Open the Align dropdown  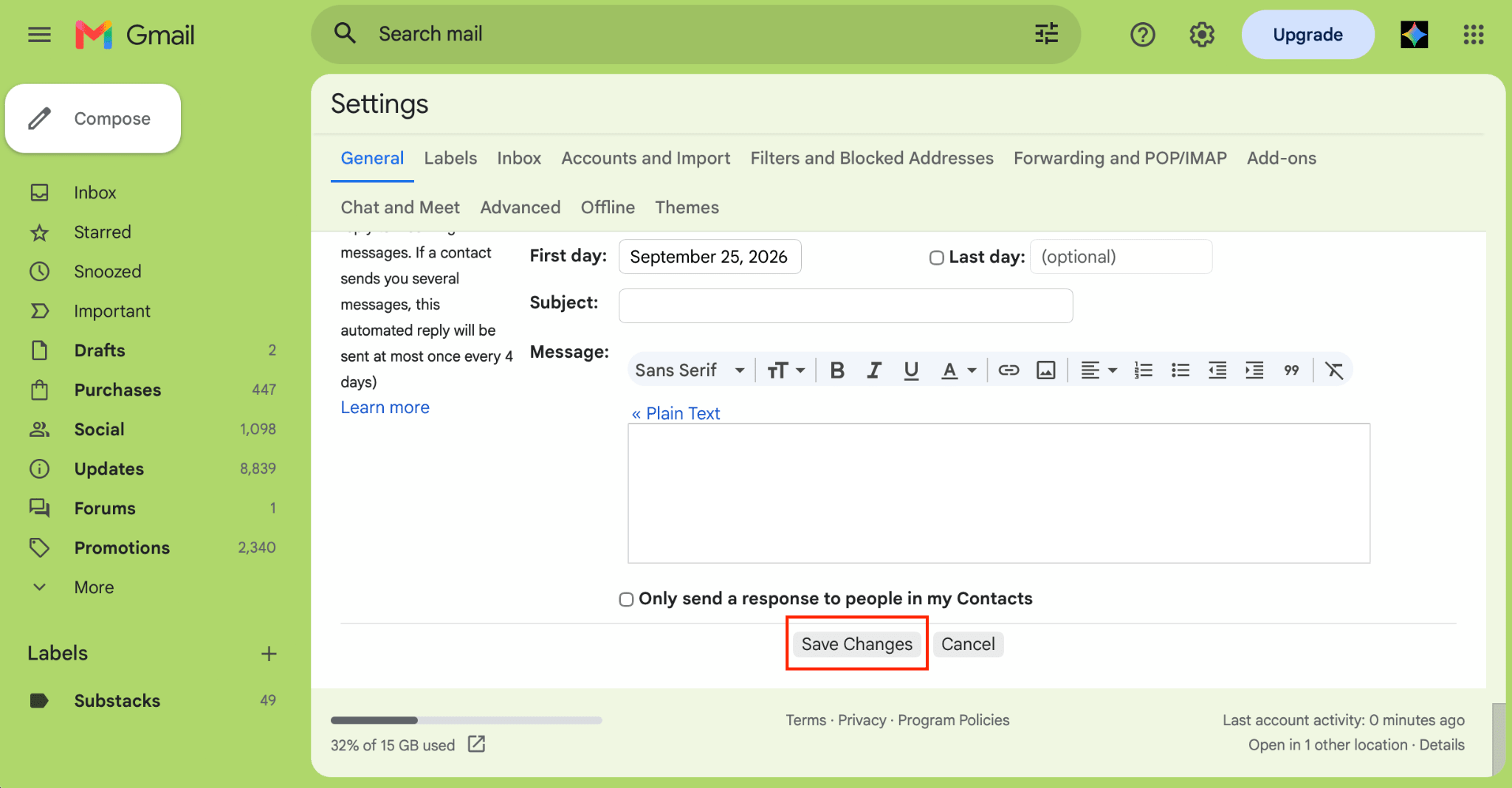coord(1099,370)
